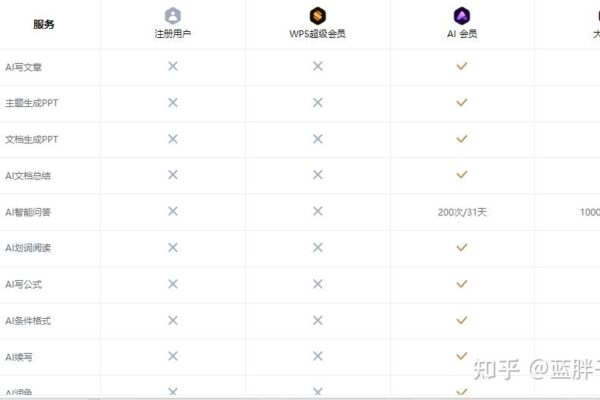Click the 文档生成PPT cross under WPS超级会员

tap(318, 139)
